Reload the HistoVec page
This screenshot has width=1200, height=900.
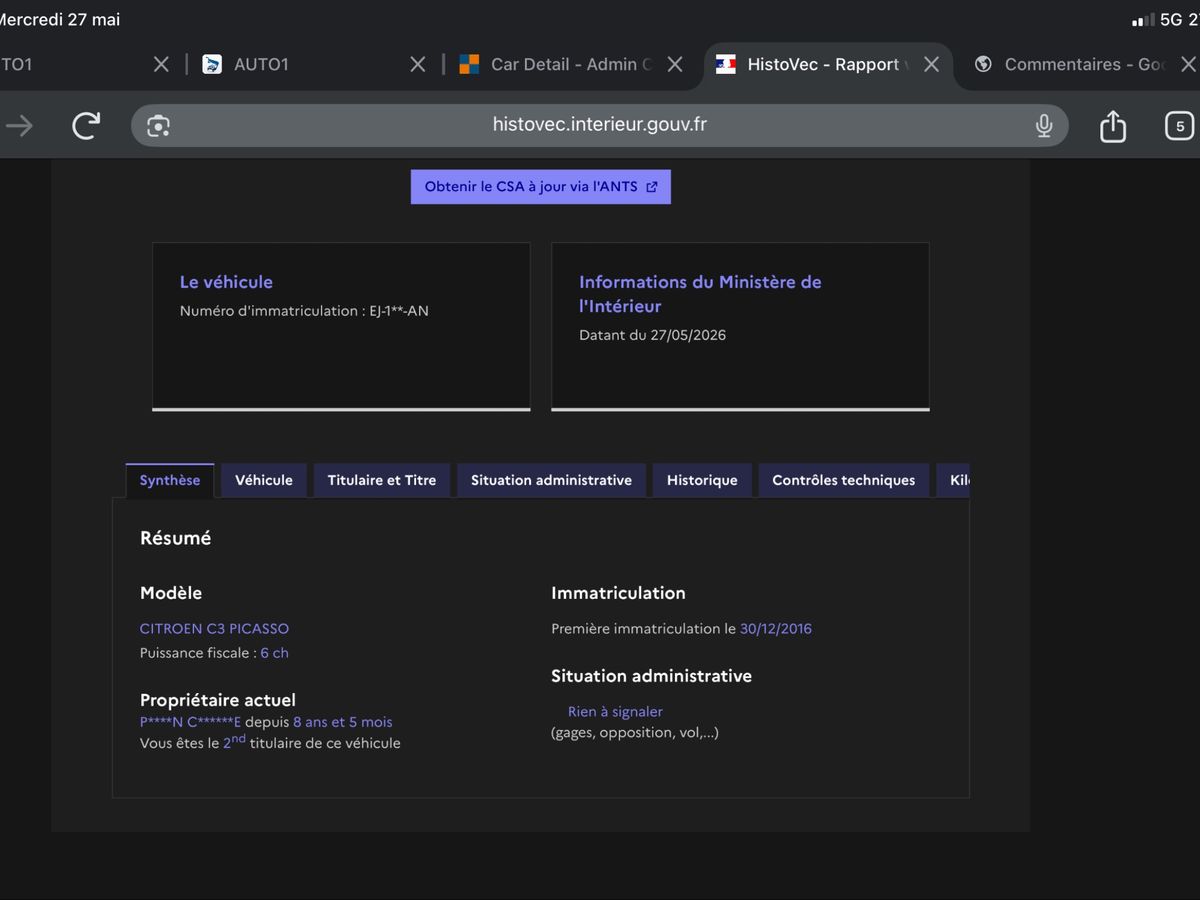[x=86, y=125]
